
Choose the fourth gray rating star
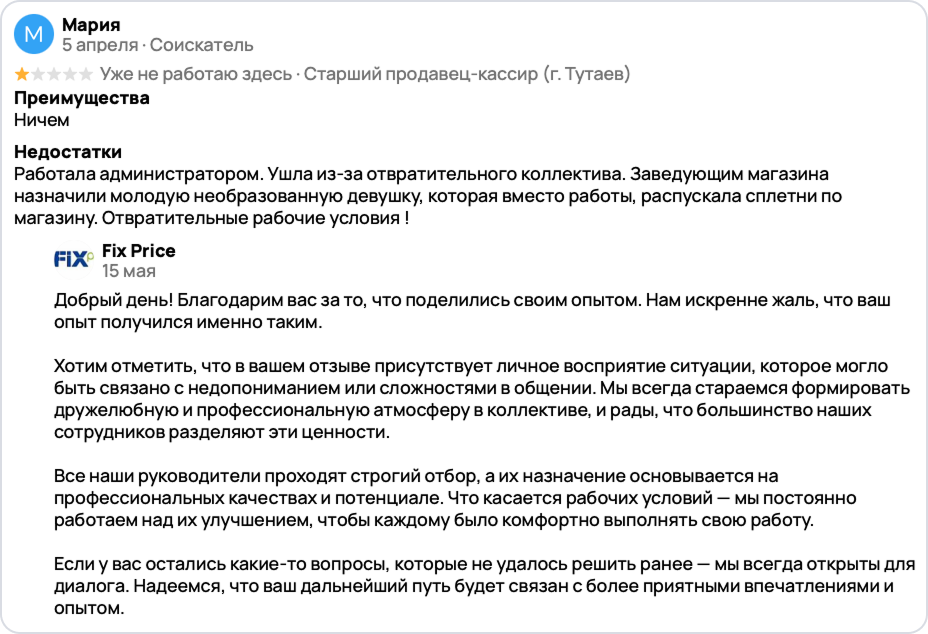[70, 74]
